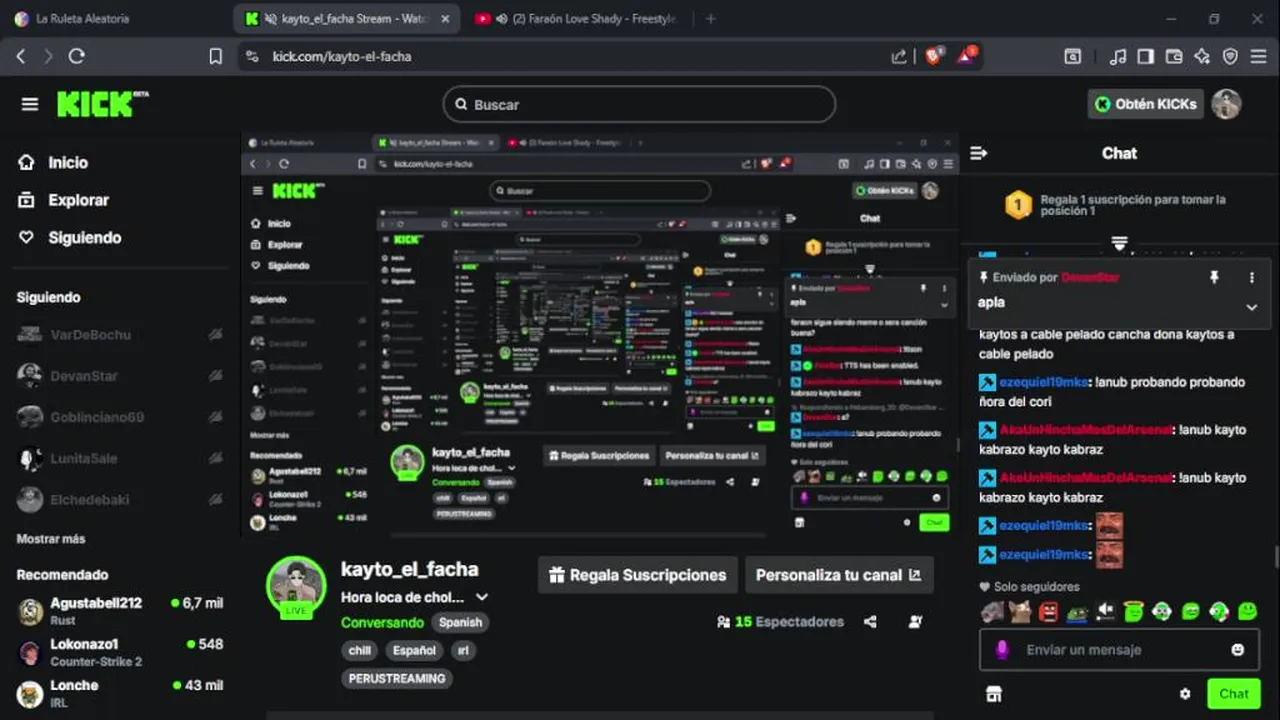The image size is (1280, 720).
Task: Open Lokonazo1 recommended channel
Action: pyautogui.click(x=120, y=652)
